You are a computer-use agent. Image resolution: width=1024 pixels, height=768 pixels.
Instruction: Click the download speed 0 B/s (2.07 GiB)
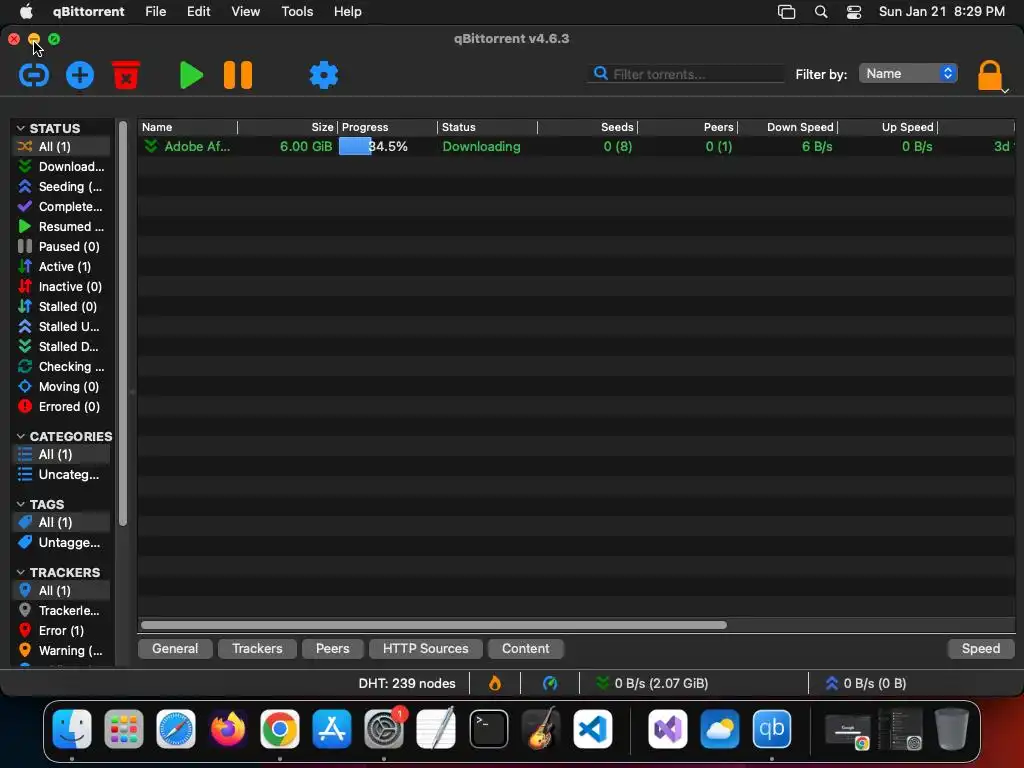pyautogui.click(x=652, y=683)
